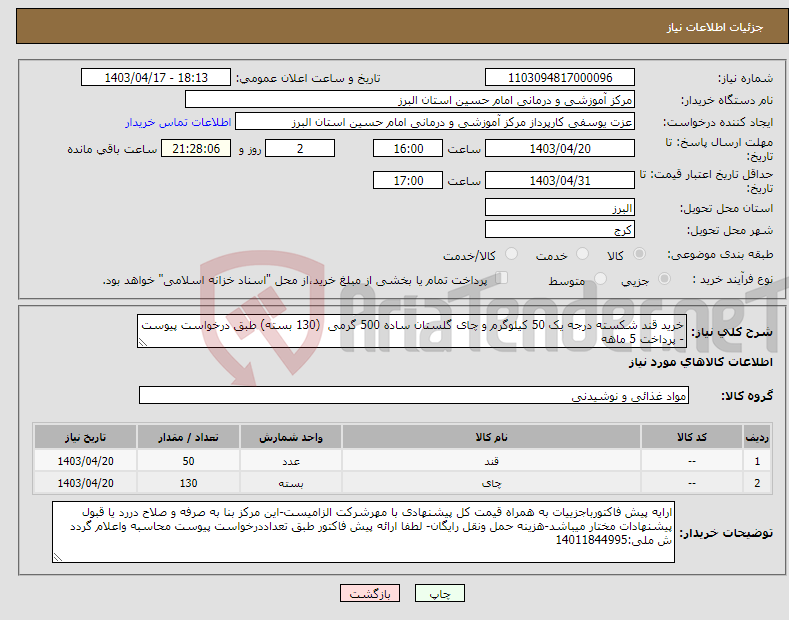Click the گروه کالا field مواد غذائی و نوشیدنی
789x620 pixels.
point(414,396)
